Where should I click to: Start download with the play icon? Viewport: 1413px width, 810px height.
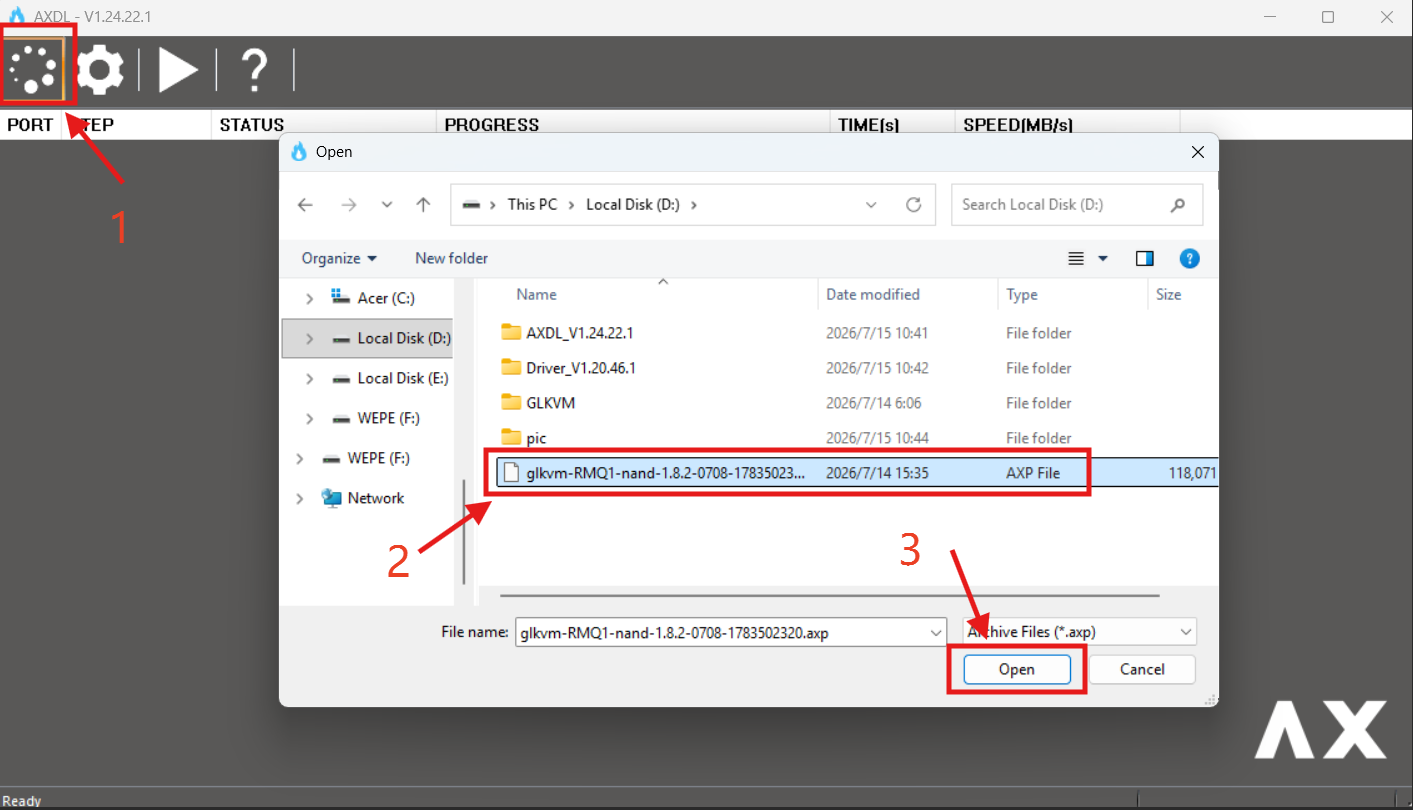pos(178,69)
